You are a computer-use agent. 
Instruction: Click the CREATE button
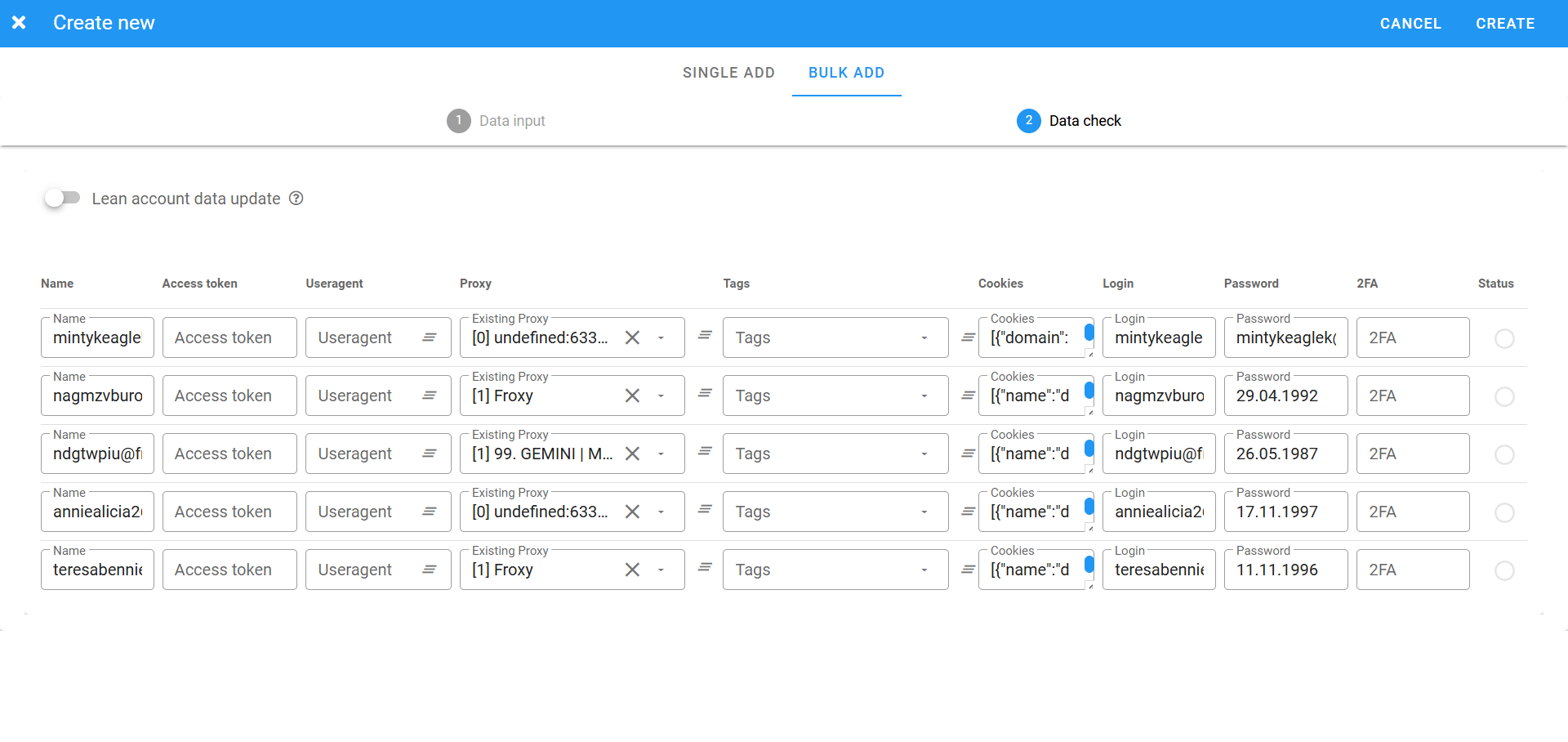[1505, 24]
